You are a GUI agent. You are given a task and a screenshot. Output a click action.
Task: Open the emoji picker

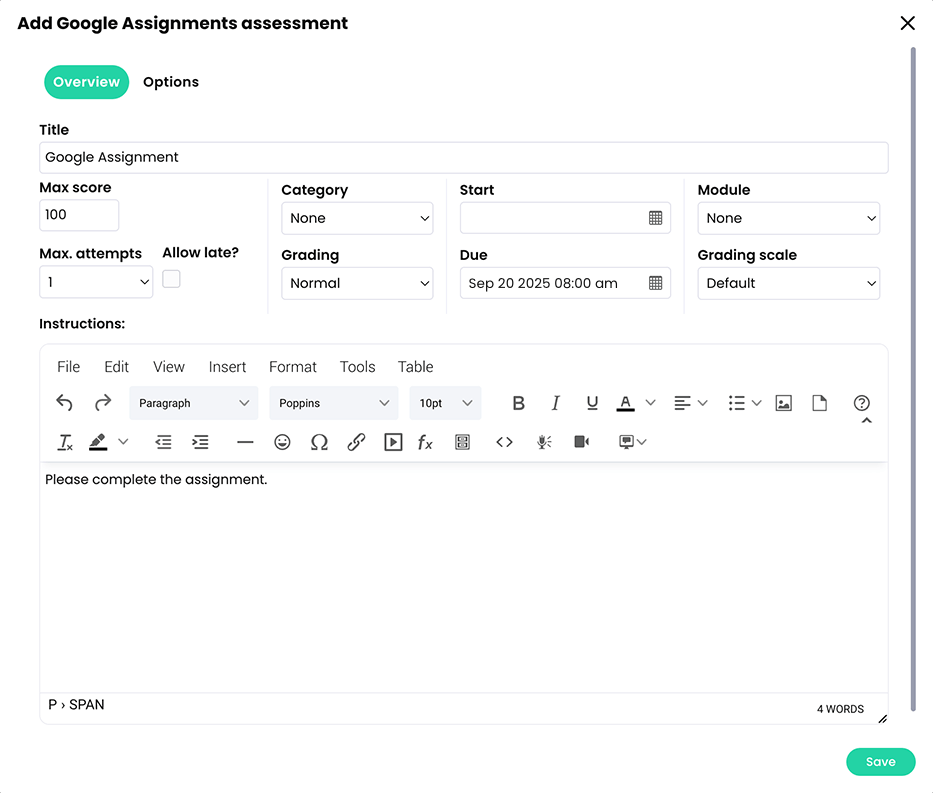(x=282, y=442)
